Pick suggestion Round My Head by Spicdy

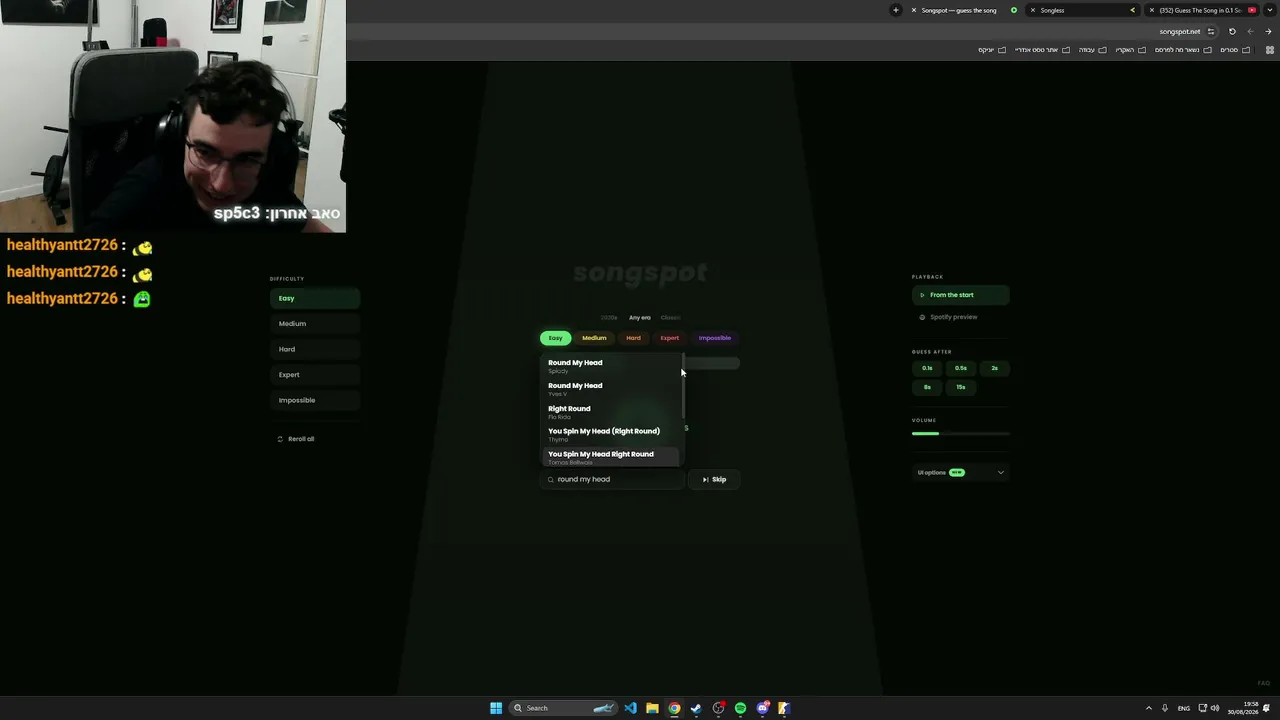coord(611,366)
